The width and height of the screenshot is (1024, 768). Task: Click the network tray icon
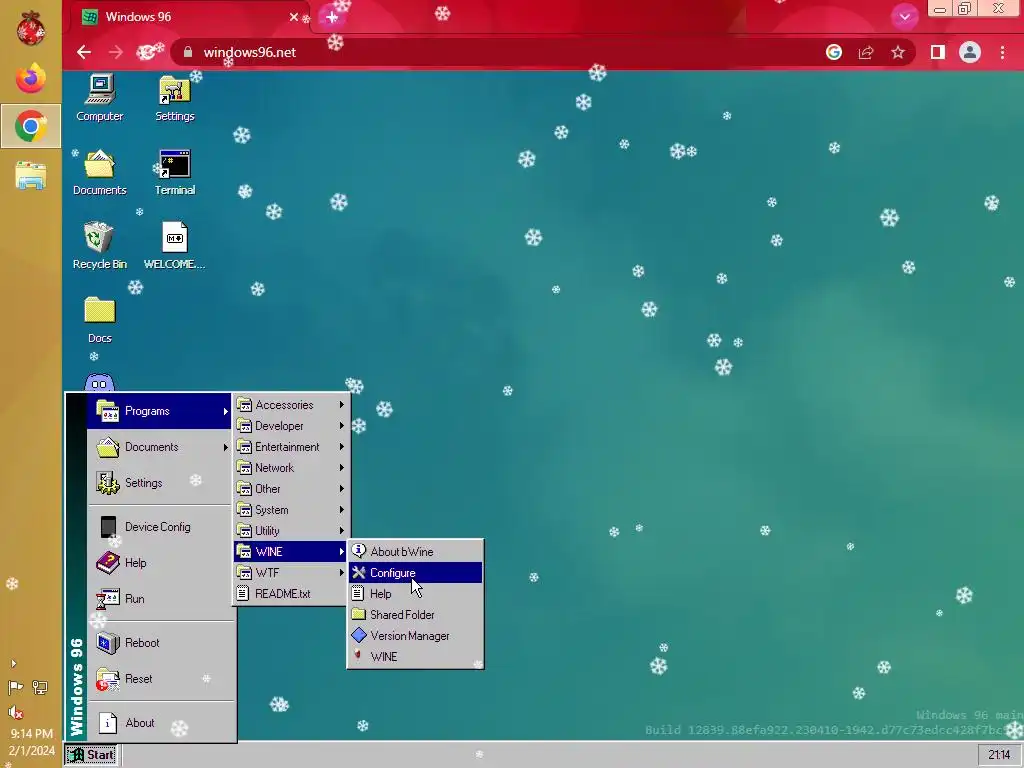[40, 688]
